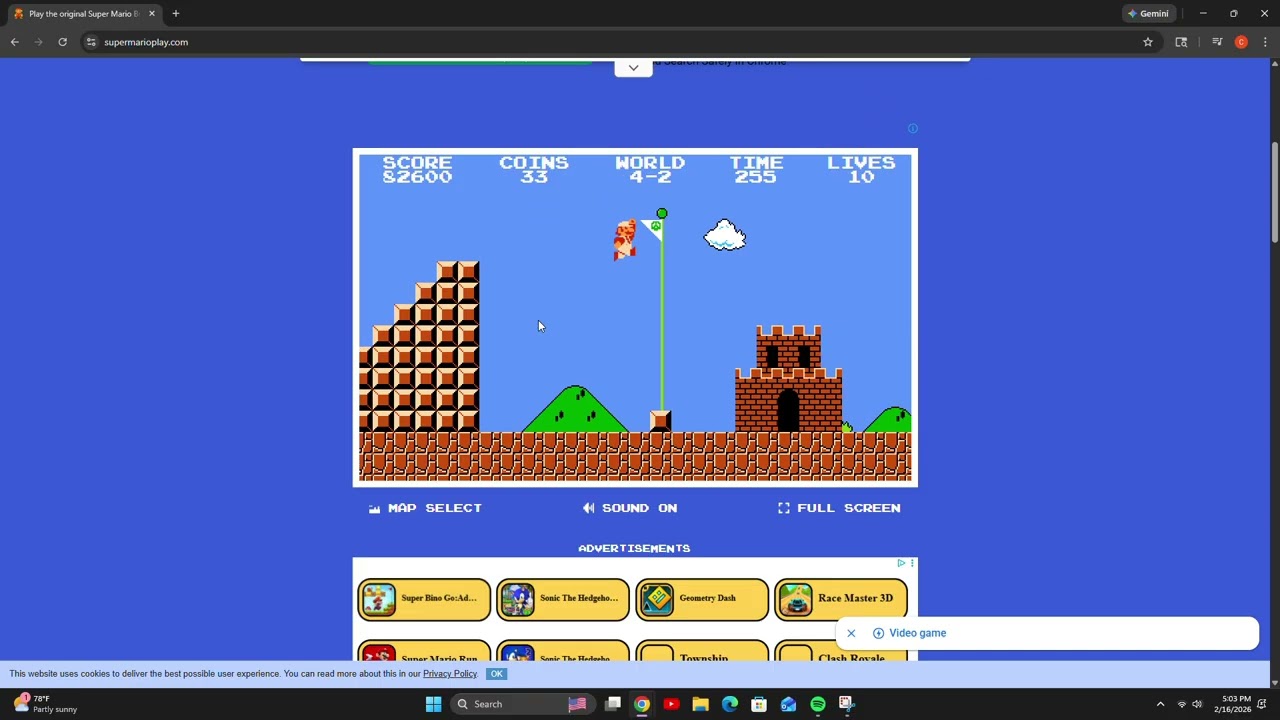
Task: Open the ad options dots
Action: tap(912, 563)
